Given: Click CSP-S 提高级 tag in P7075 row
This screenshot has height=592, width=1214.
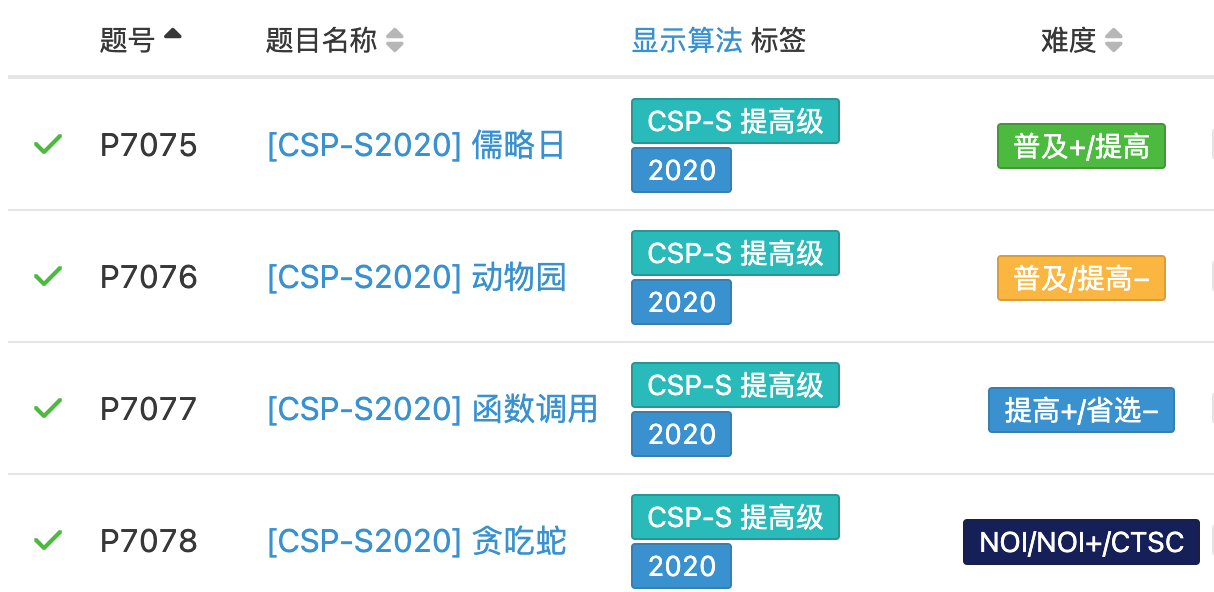Looking at the screenshot, I should click(x=735, y=121).
